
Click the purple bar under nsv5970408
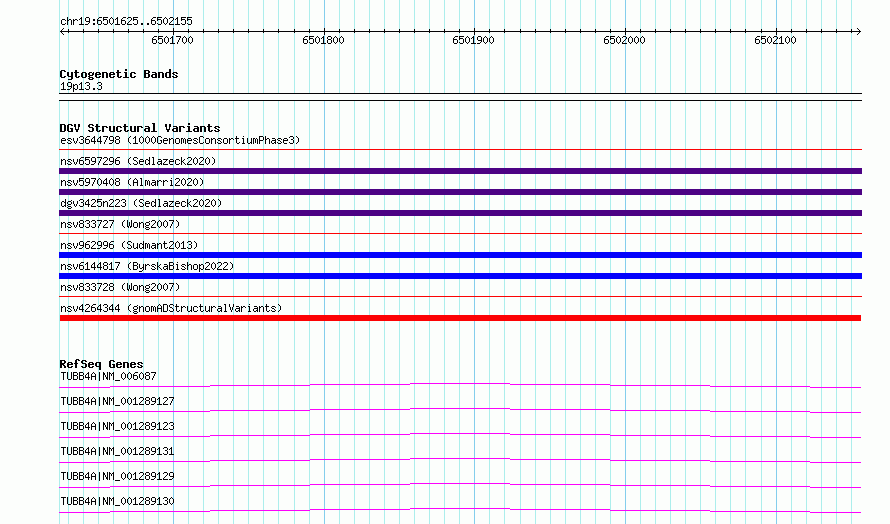460,192
